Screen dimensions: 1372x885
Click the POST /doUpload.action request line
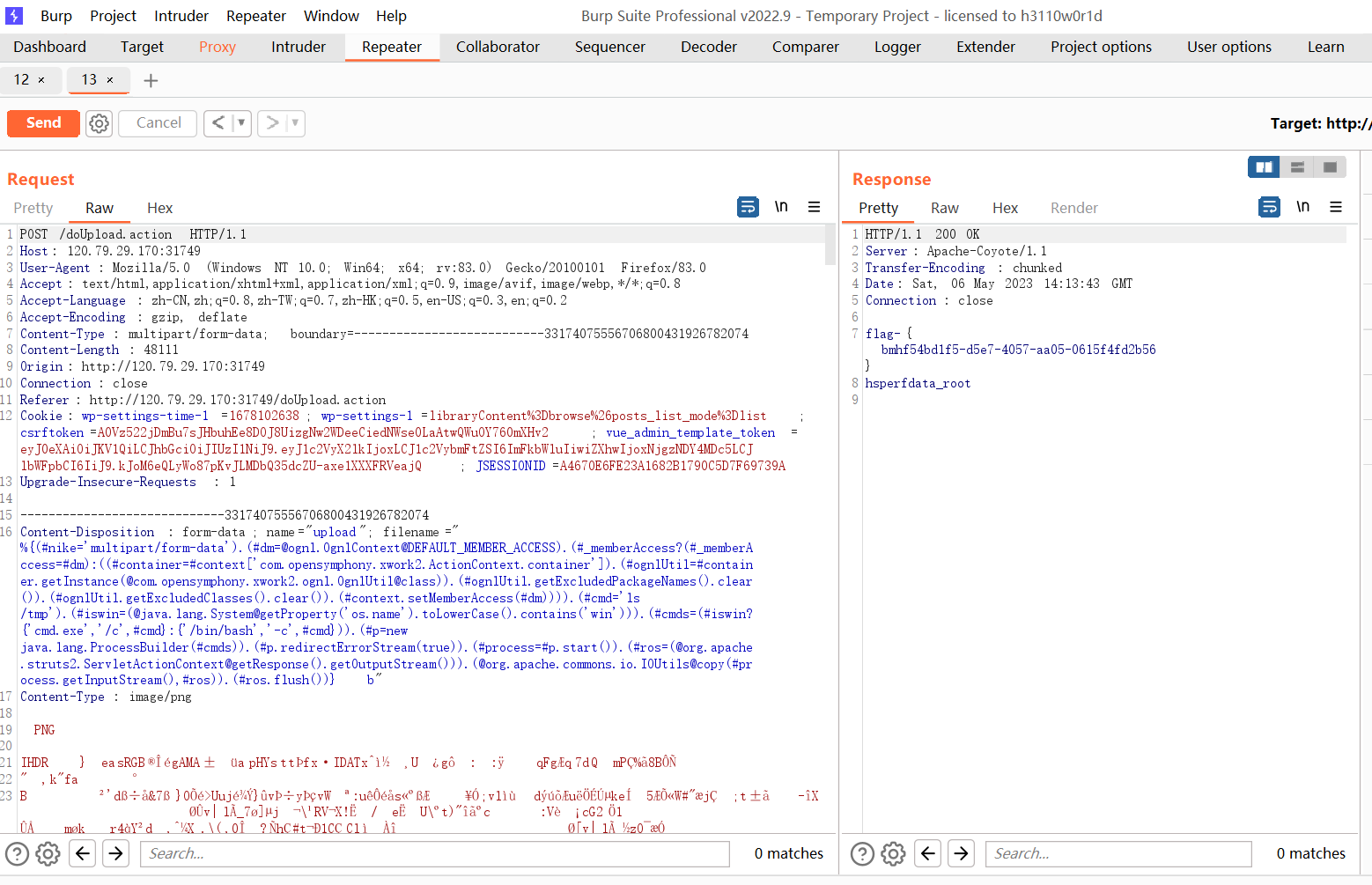(133, 234)
